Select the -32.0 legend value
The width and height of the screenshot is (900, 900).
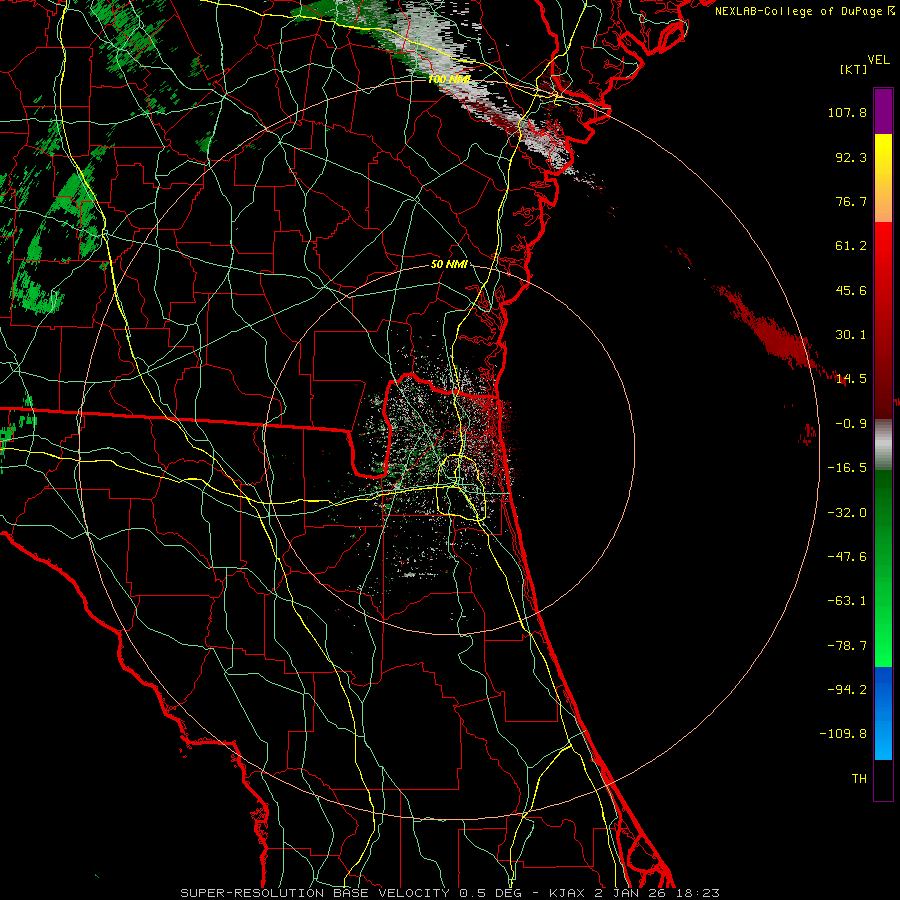(x=847, y=513)
